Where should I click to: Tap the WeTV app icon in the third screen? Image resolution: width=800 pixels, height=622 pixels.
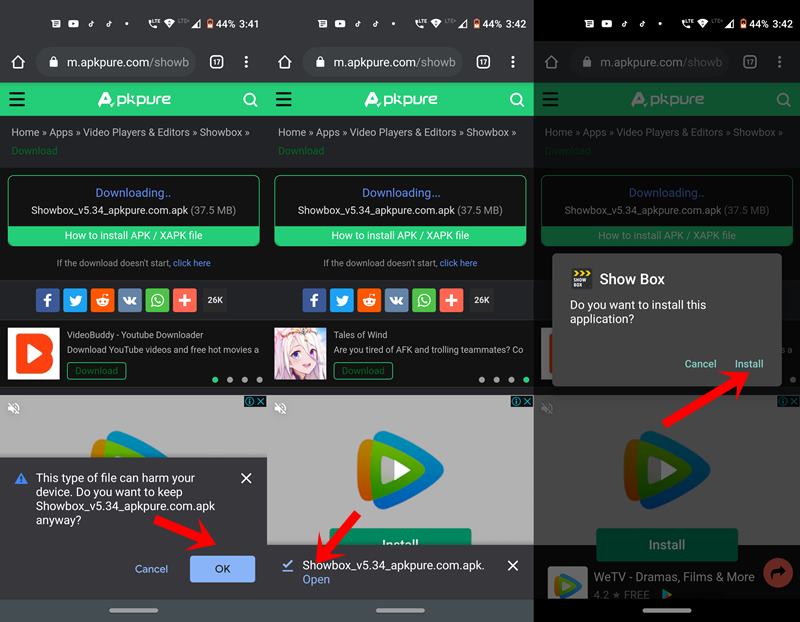pos(567,583)
